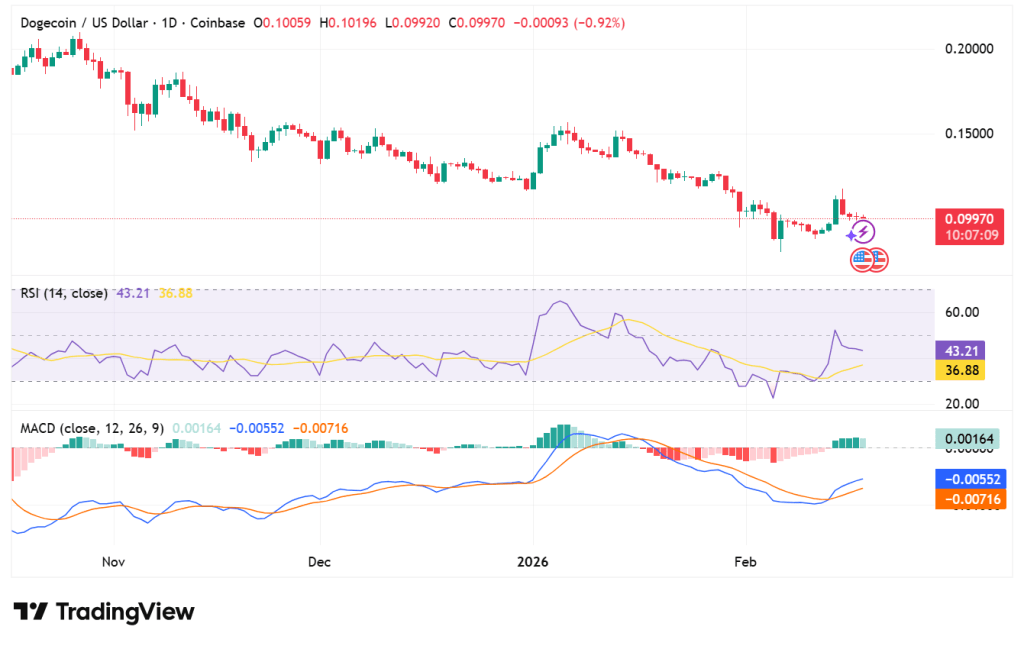1024x646 pixels.
Task: Click the blue -0.00552 value beside MACD title
Action: point(257,428)
